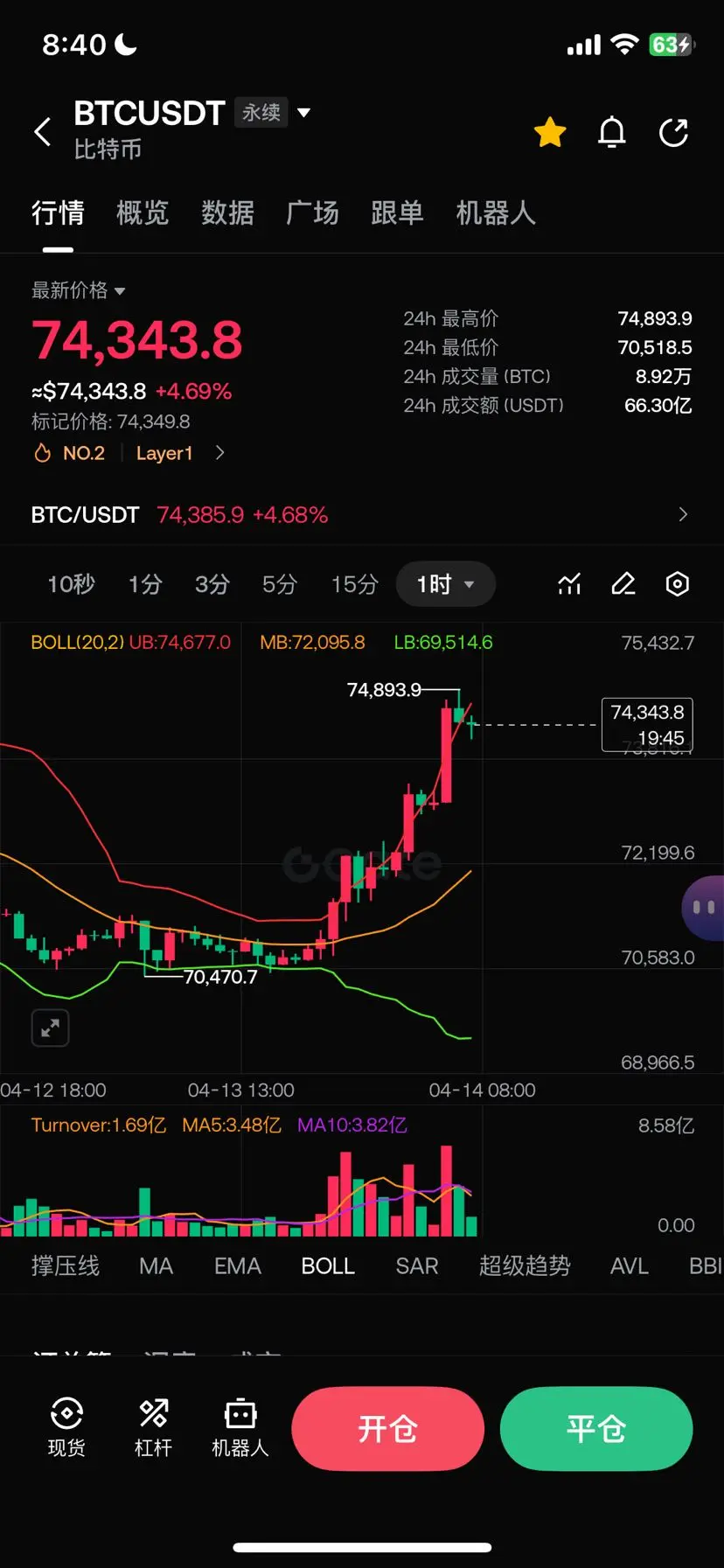Tap the NO.2 ranking label
The height and width of the screenshot is (1568, 724).
pyautogui.click(x=84, y=453)
